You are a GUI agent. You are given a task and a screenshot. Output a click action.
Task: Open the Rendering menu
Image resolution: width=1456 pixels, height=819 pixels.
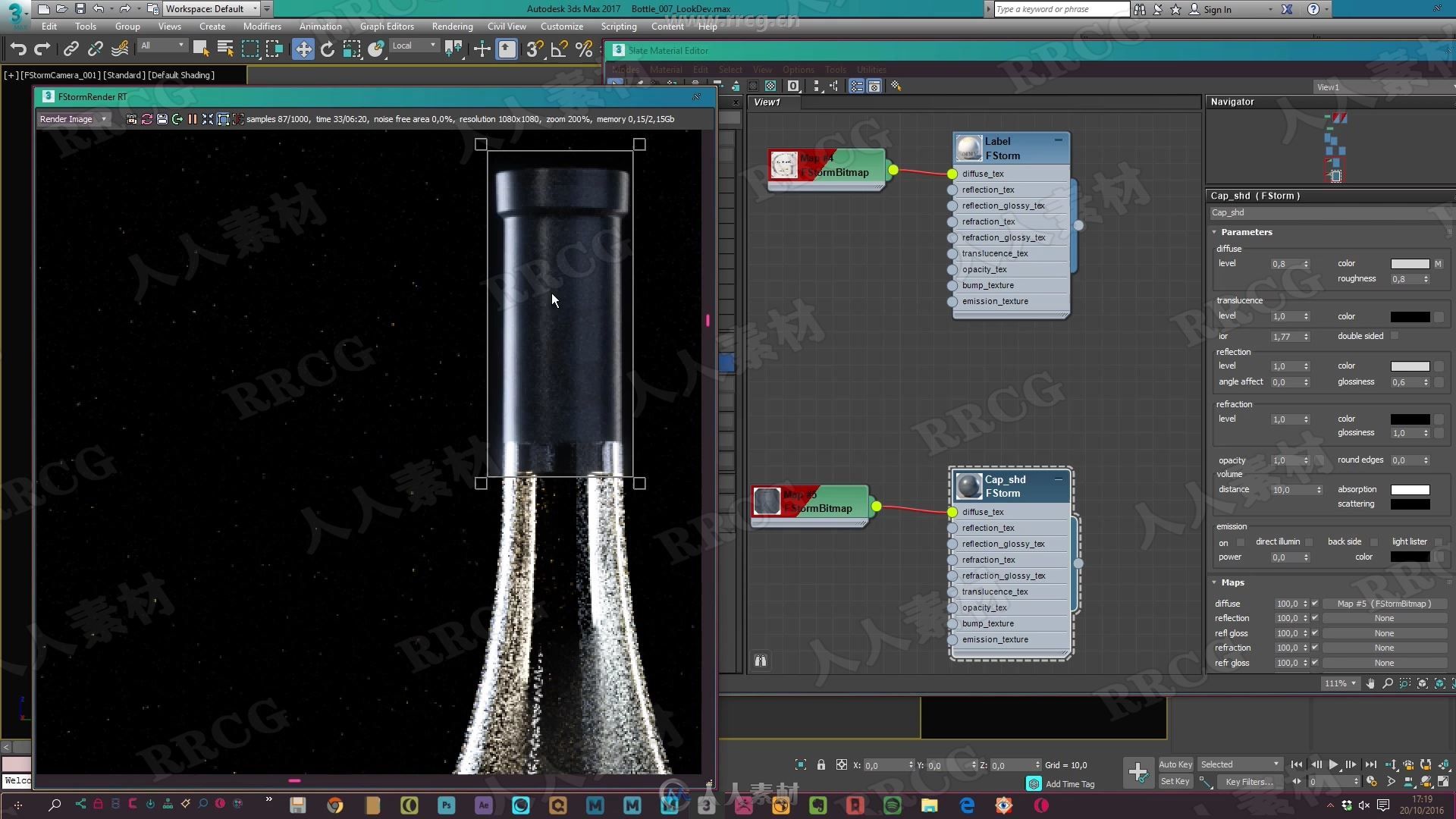(452, 27)
